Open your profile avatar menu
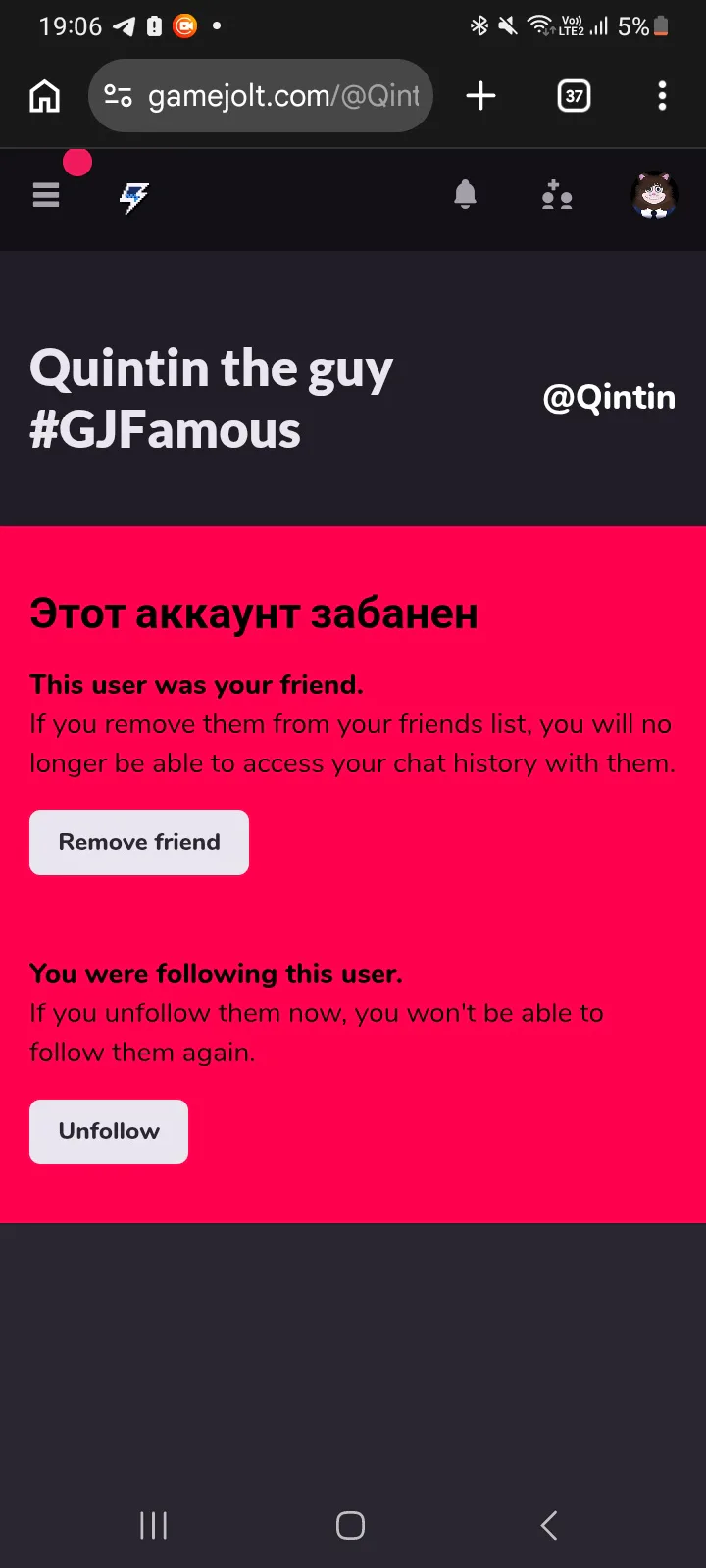Viewport: 706px width, 1568px height. tap(654, 195)
